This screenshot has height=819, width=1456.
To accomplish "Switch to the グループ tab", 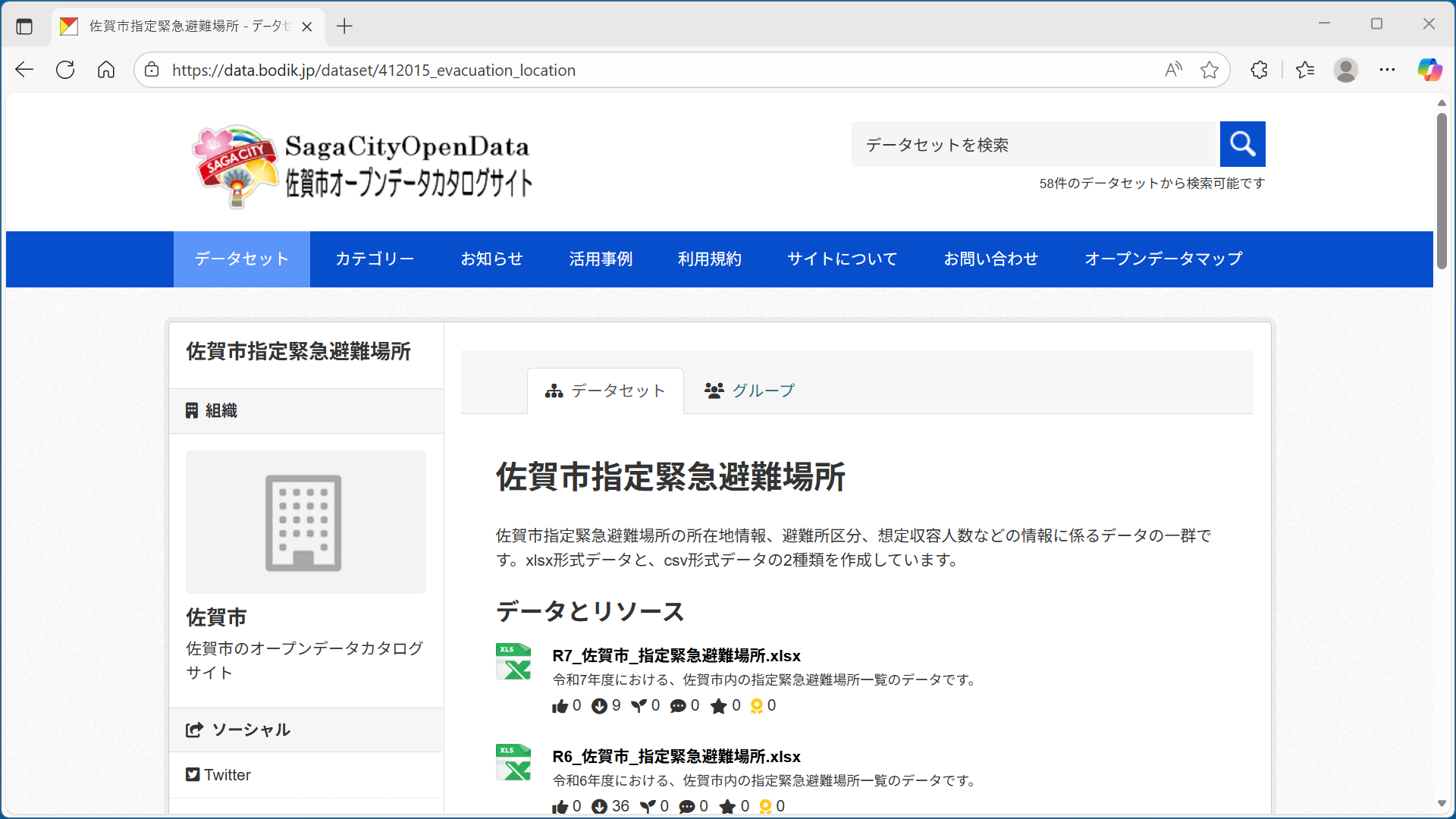I will click(749, 391).
